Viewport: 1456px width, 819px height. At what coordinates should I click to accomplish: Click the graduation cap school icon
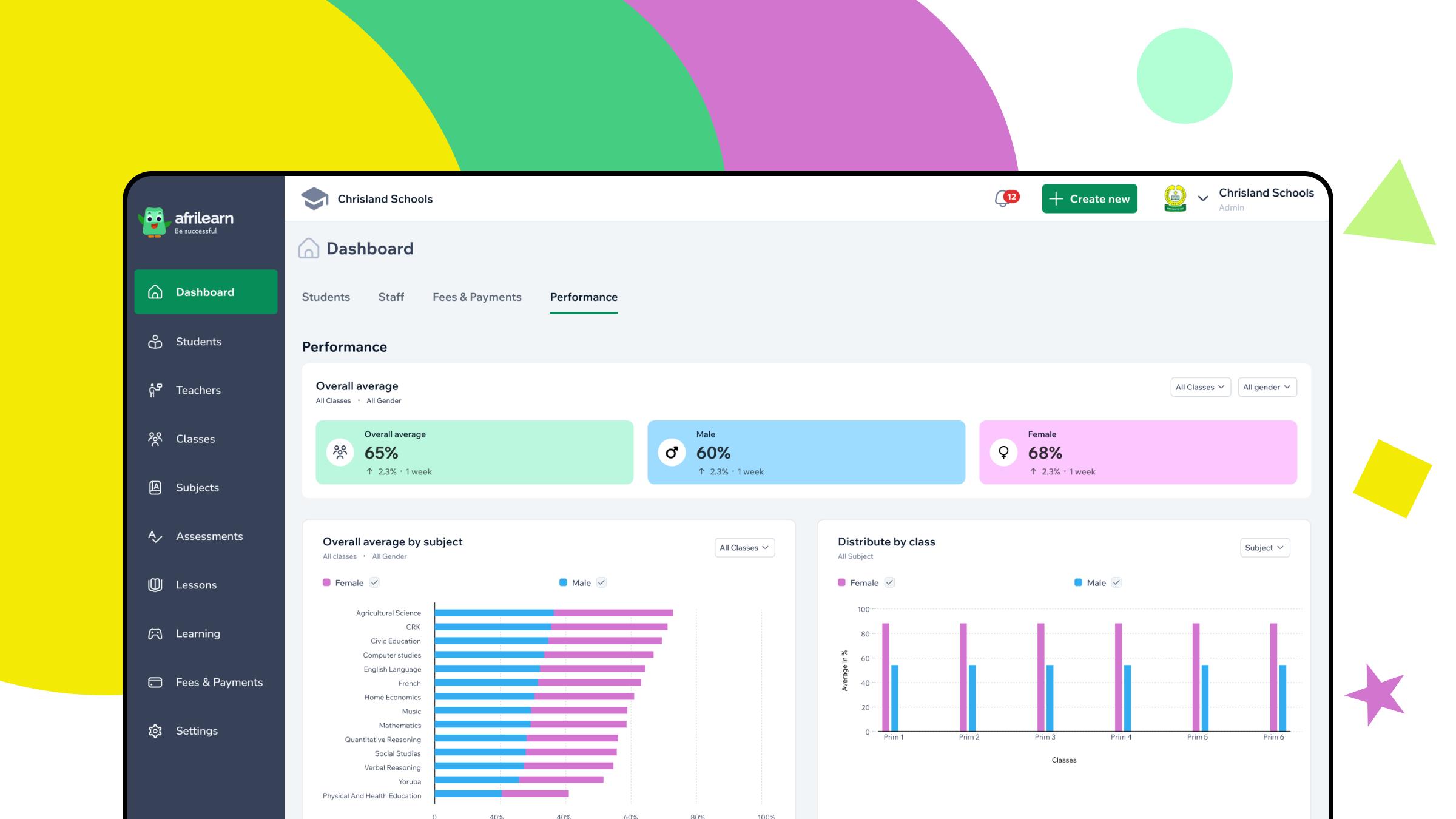[314, 198]
